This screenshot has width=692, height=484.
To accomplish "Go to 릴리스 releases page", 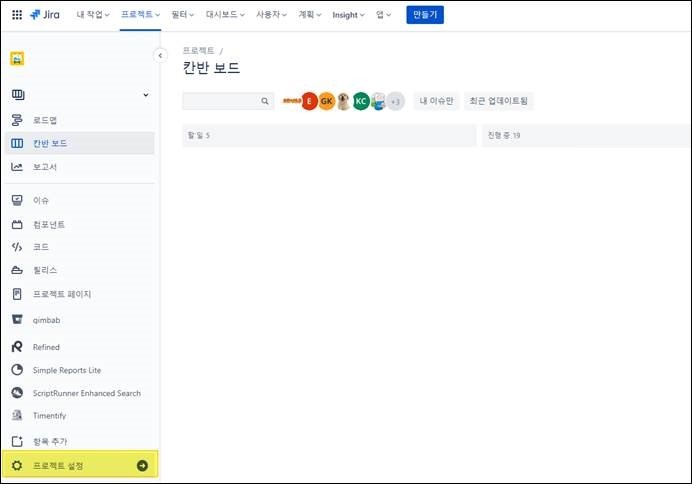I will 45,270.
